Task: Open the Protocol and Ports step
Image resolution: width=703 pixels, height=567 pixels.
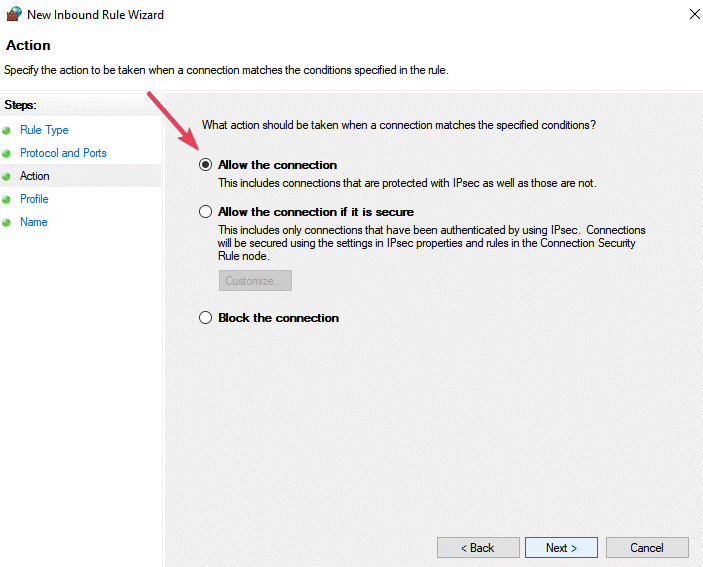Action: [x=63, y=153]
